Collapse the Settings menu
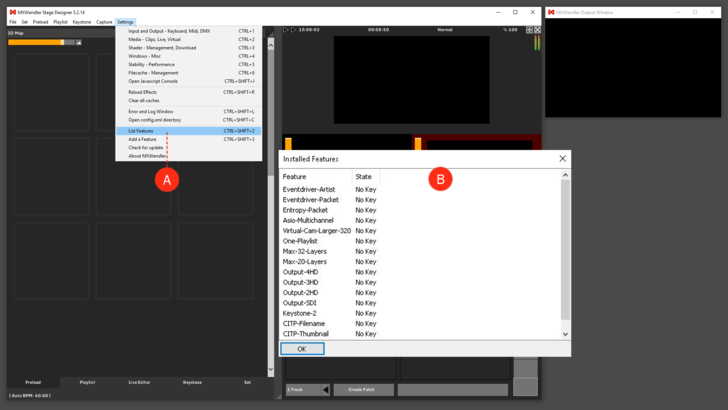This screenshot has height=410, width=728. point(125,22)
